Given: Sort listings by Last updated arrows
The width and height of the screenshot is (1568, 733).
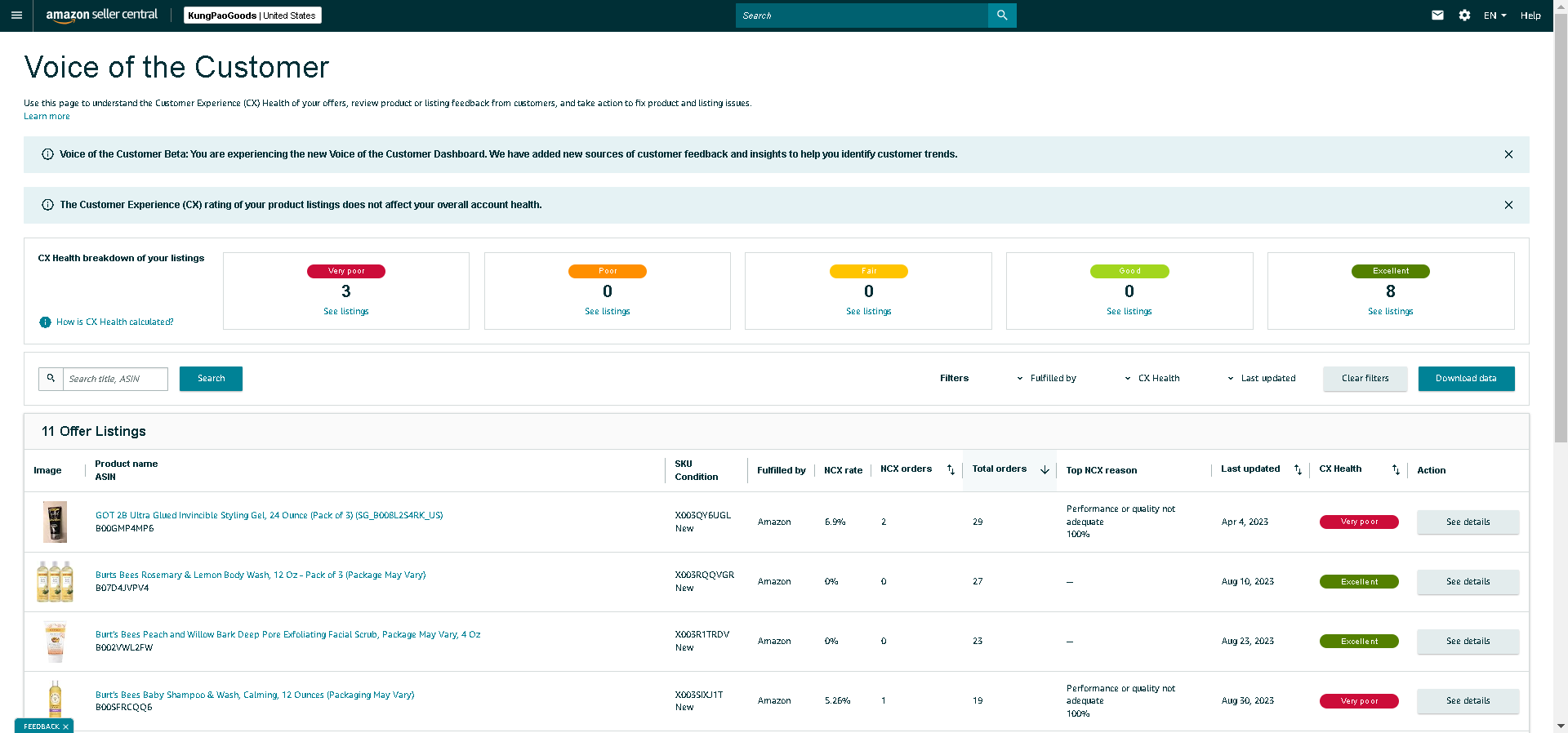Looking at the screenshot, I should point(1298,469).
